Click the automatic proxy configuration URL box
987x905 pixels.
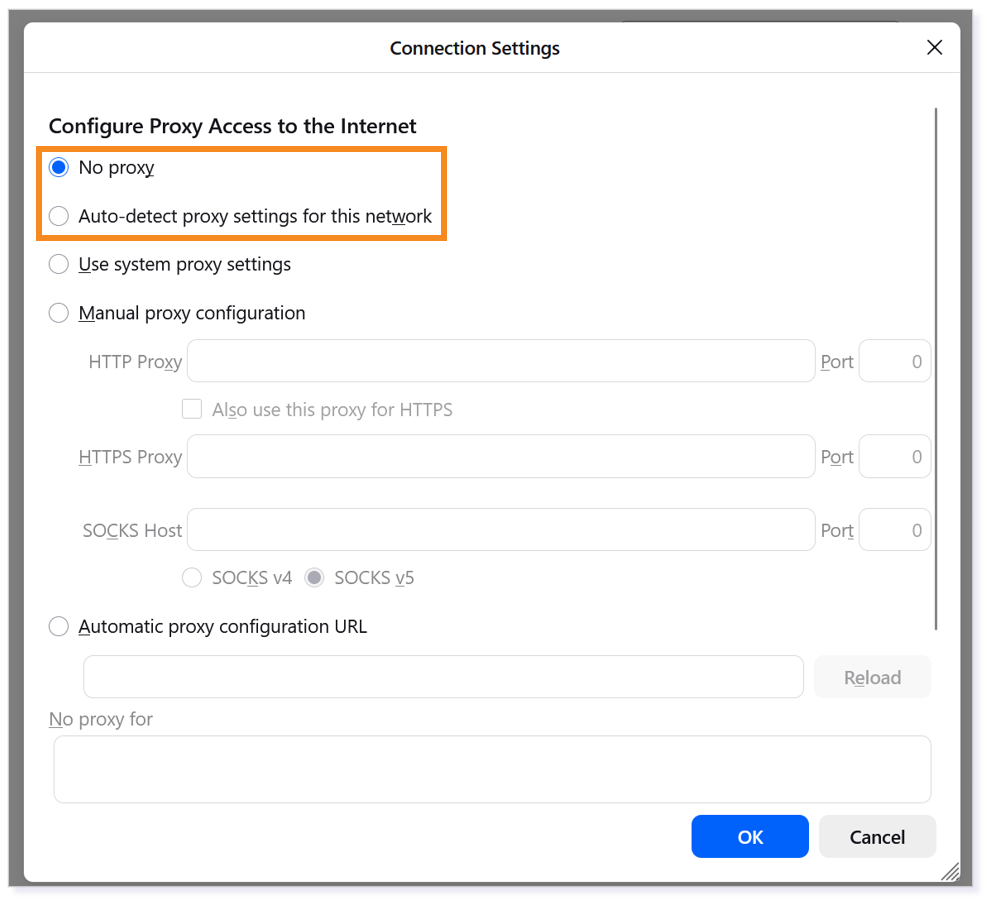[443, 676]
